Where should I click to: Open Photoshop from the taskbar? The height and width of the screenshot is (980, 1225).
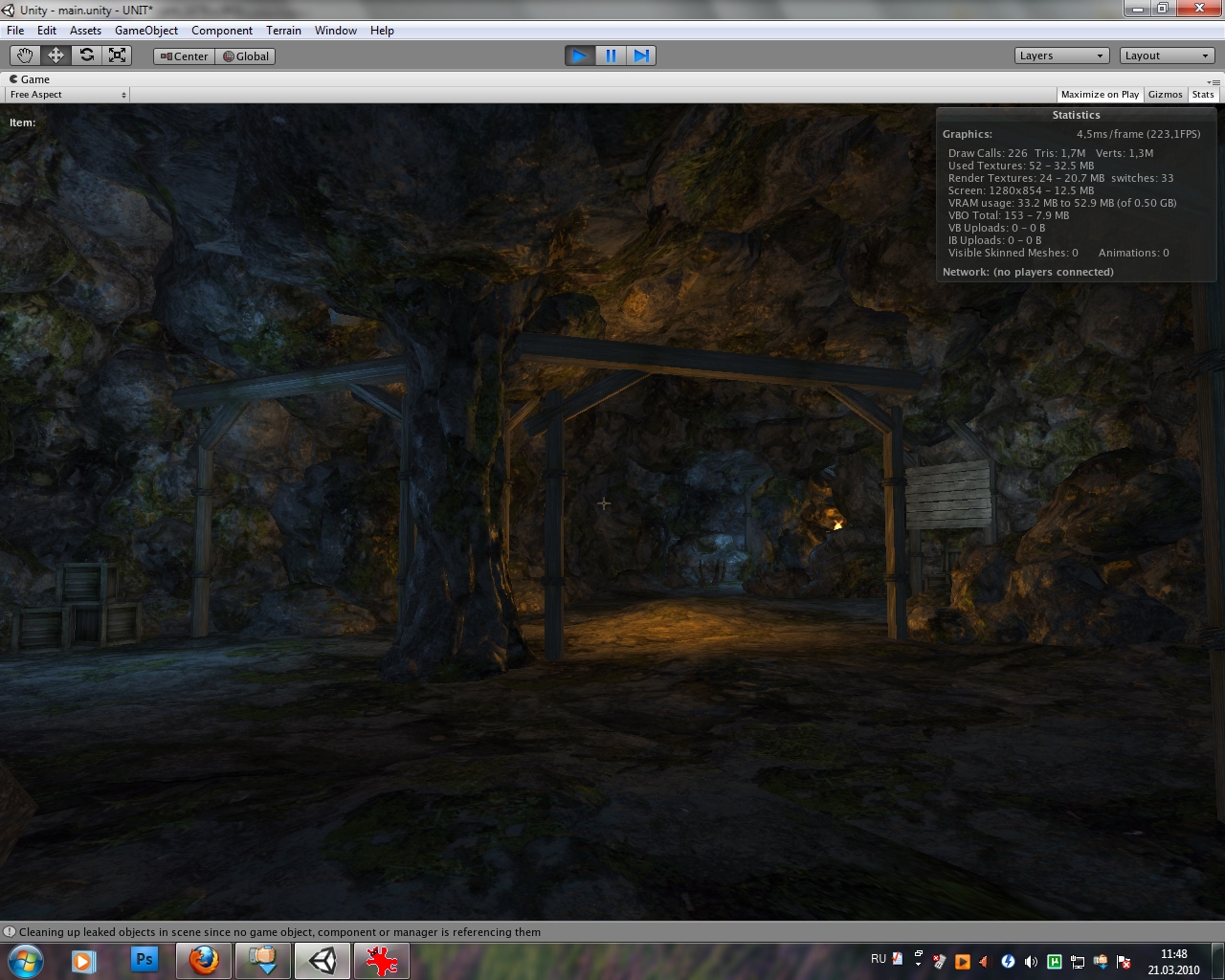pos(145,960)
